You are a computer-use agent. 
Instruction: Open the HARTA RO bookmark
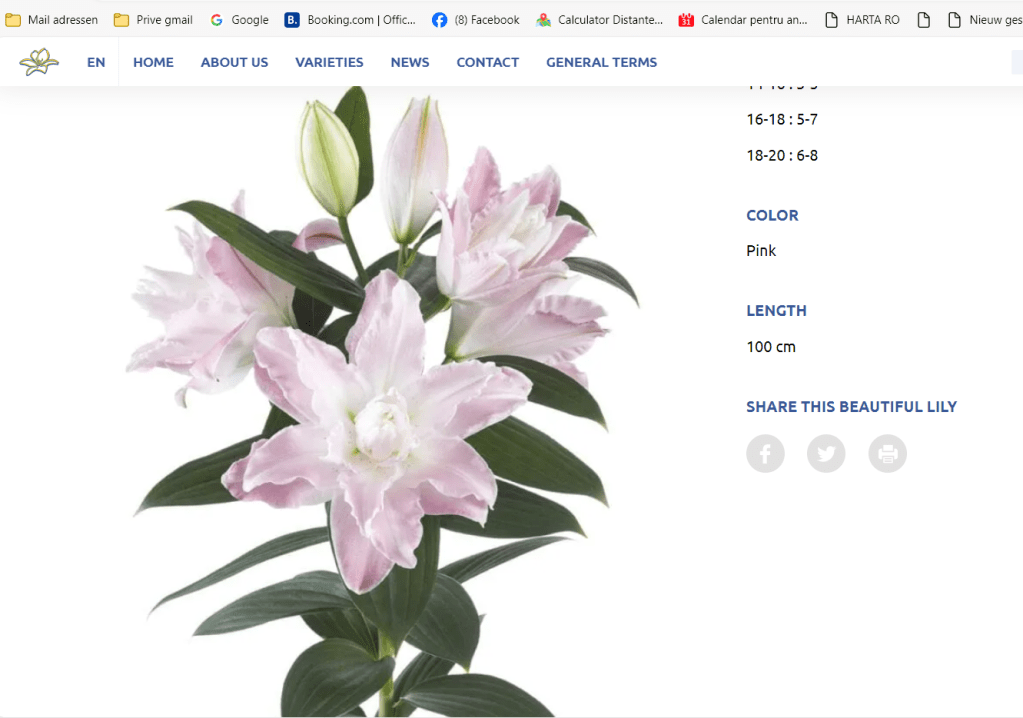pyautogui.click(x=861, y=20)
